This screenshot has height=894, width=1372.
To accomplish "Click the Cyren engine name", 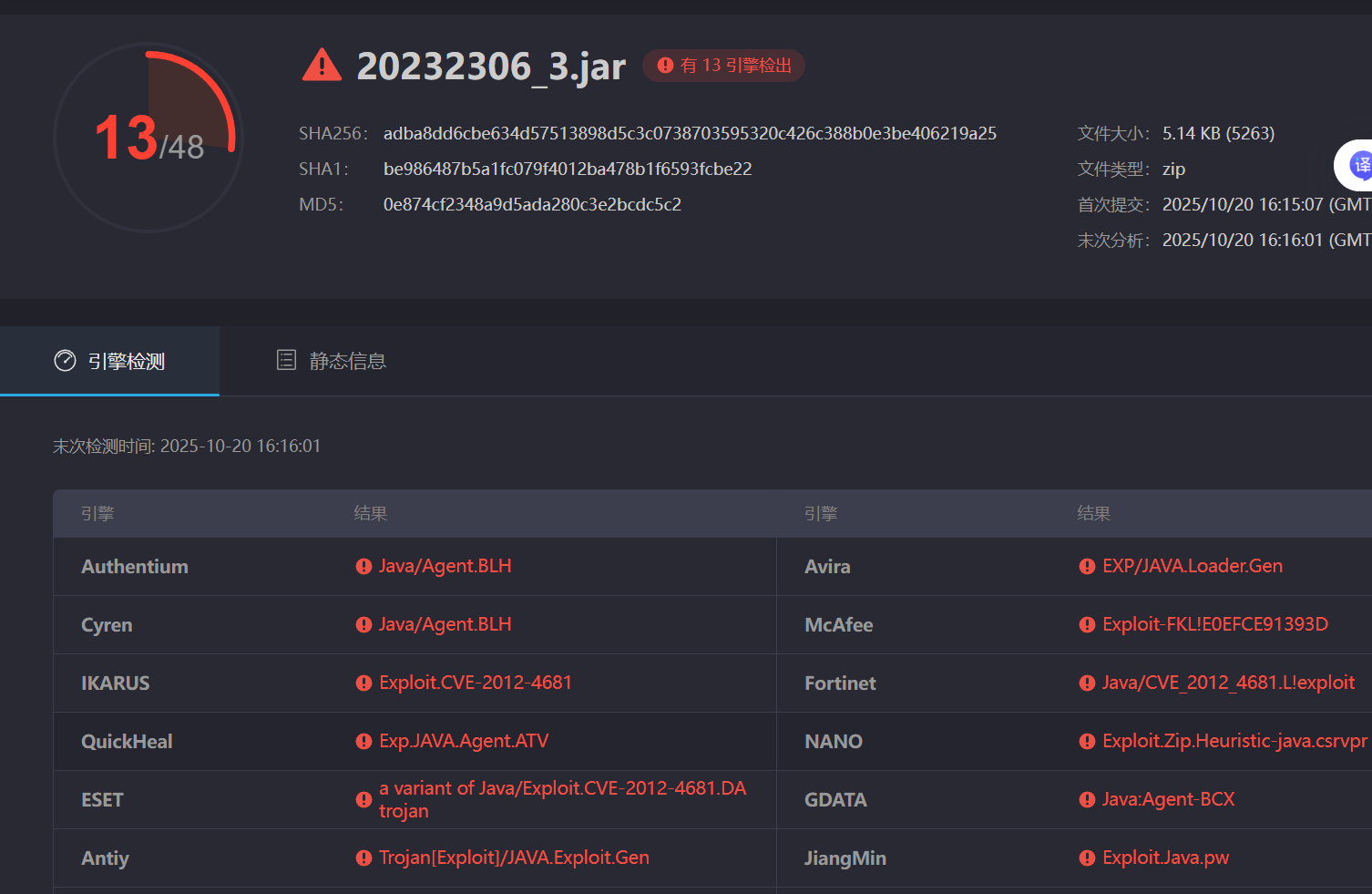I will (x=107, y=625).
